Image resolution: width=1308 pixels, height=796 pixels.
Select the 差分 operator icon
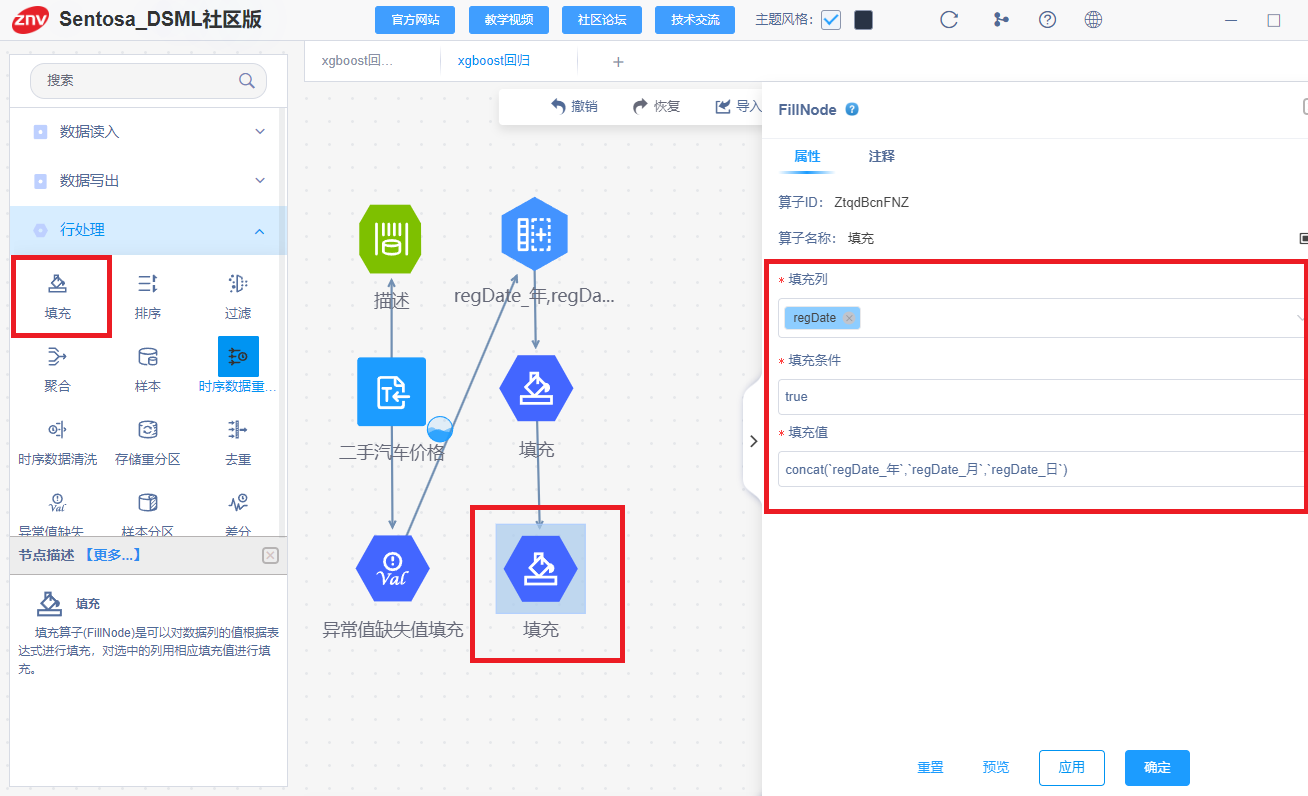pyautogui.click(x=238, y=502)
